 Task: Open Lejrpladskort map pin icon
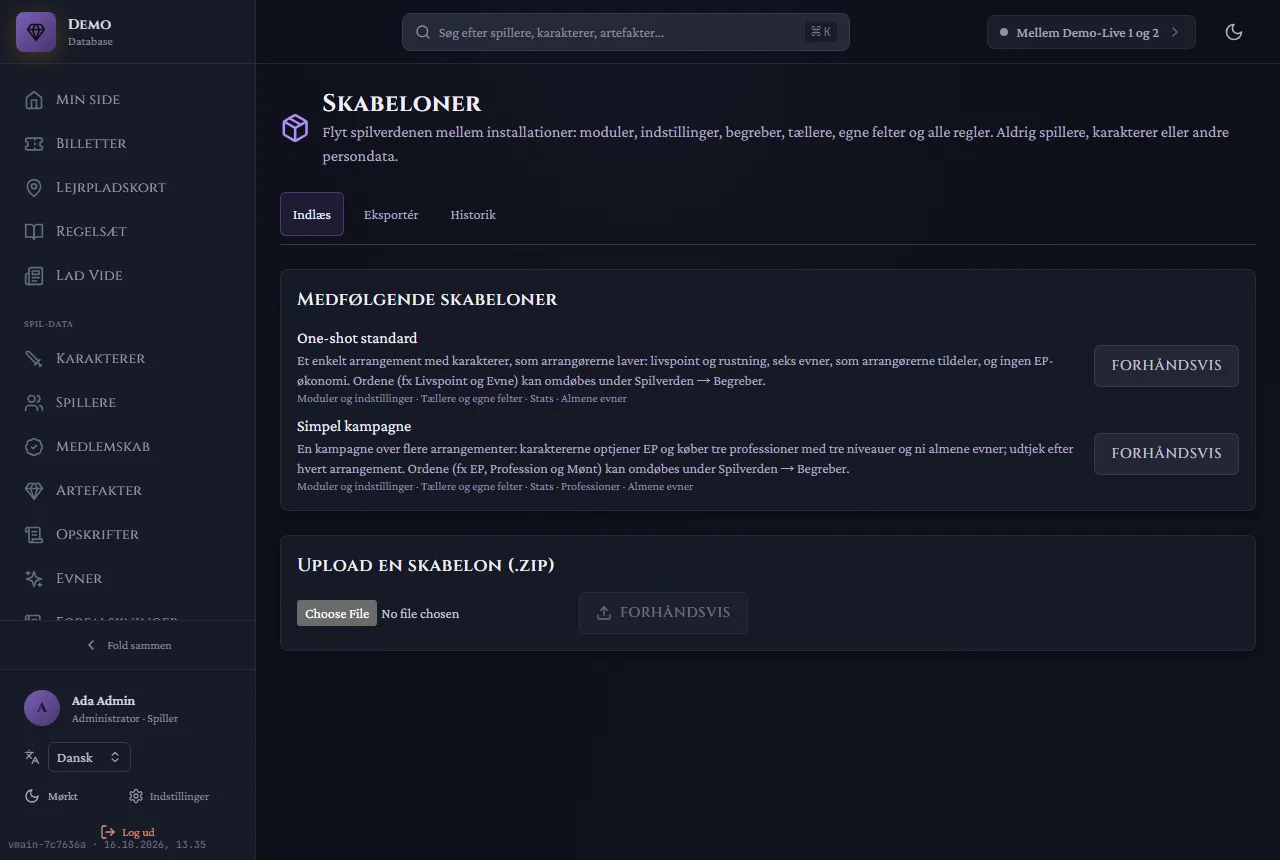pos(34,188)
